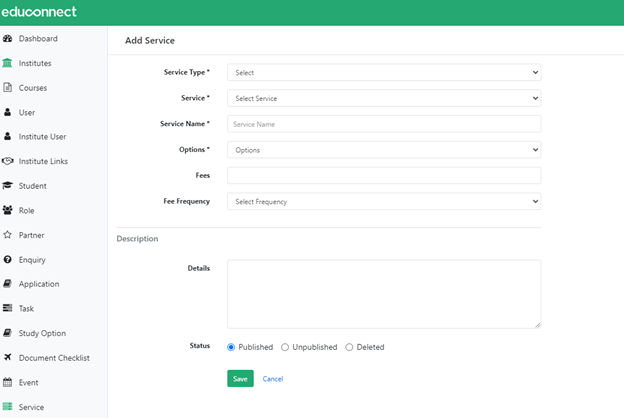Image resolution: width=624 pixels, height=418 pixels.
Task: Click the Application book icon
Action: [7, 283]
